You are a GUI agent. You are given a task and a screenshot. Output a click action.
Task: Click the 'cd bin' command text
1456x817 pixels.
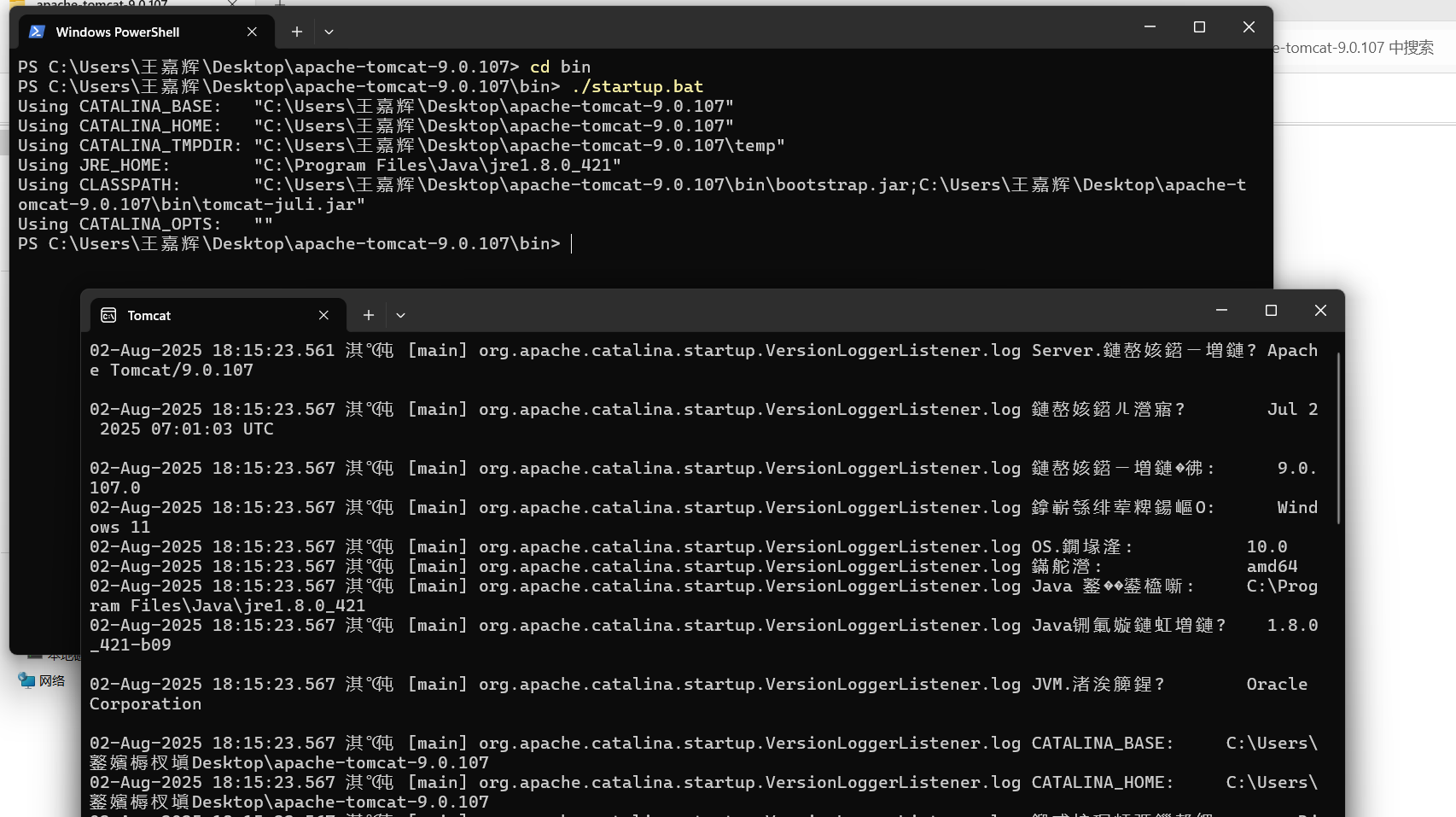tap(560, 67)
